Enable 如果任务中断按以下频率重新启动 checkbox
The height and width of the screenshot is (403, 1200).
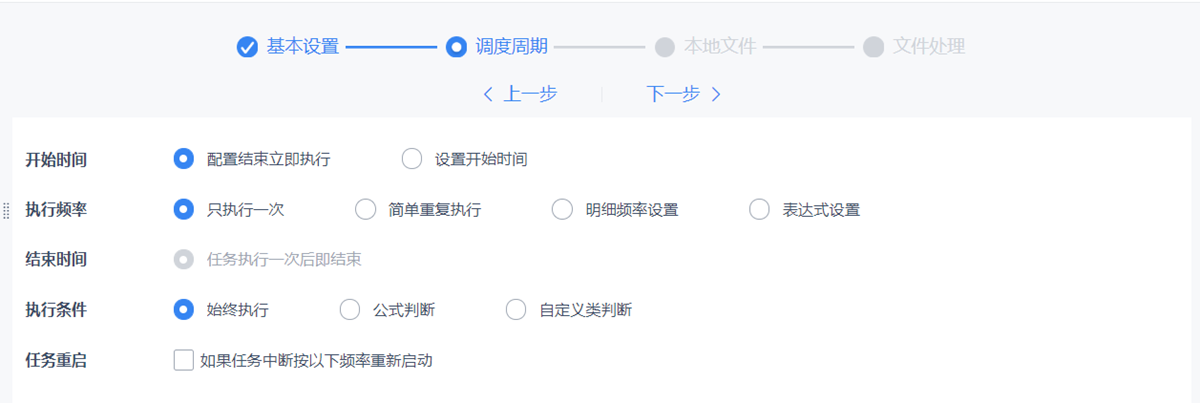pos(183,360)
